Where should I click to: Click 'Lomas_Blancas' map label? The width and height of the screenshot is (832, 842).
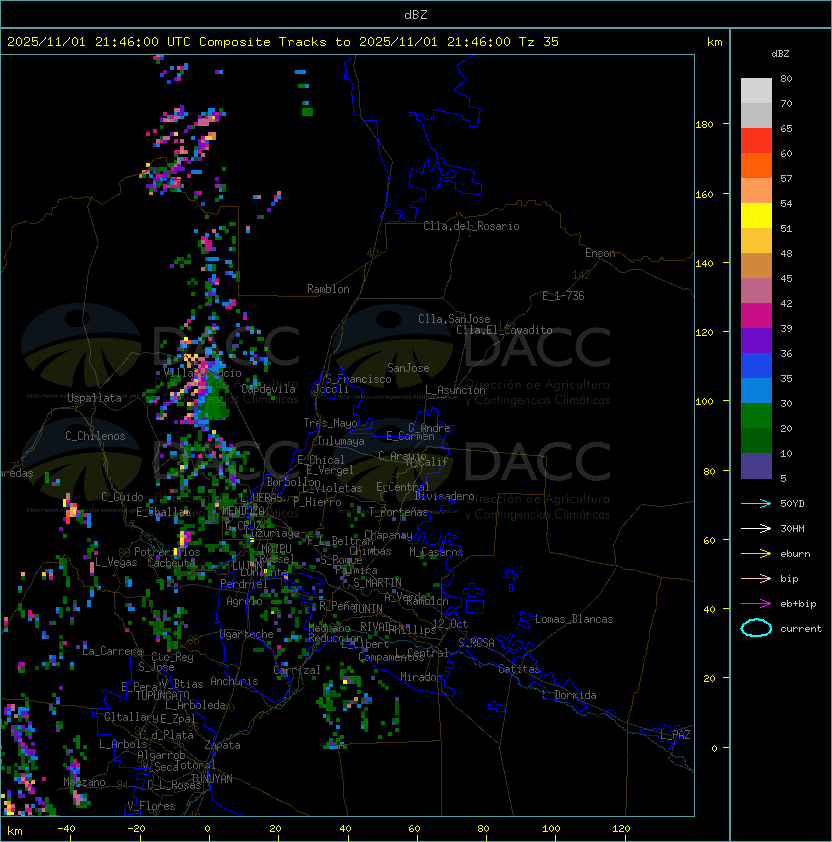pos(574,619)
